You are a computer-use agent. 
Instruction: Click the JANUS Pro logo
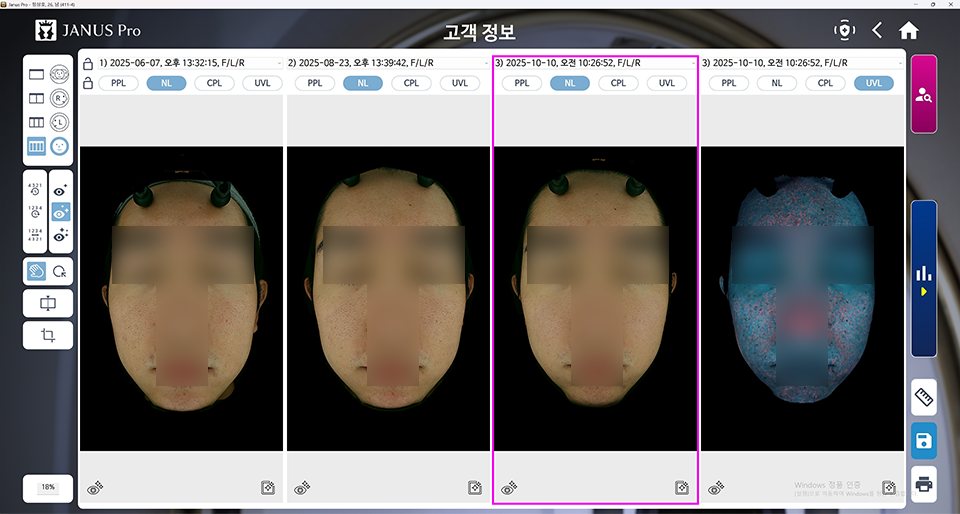88,30
